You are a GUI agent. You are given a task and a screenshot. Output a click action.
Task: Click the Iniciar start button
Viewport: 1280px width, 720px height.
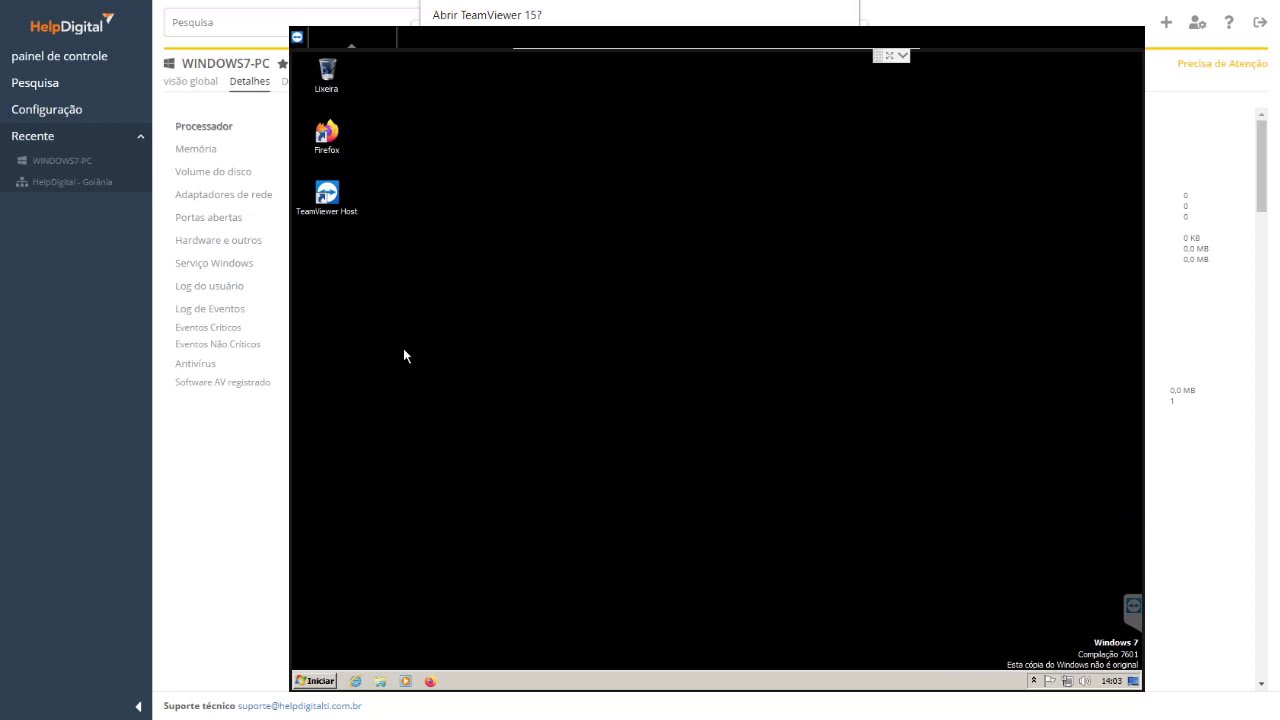315,681
